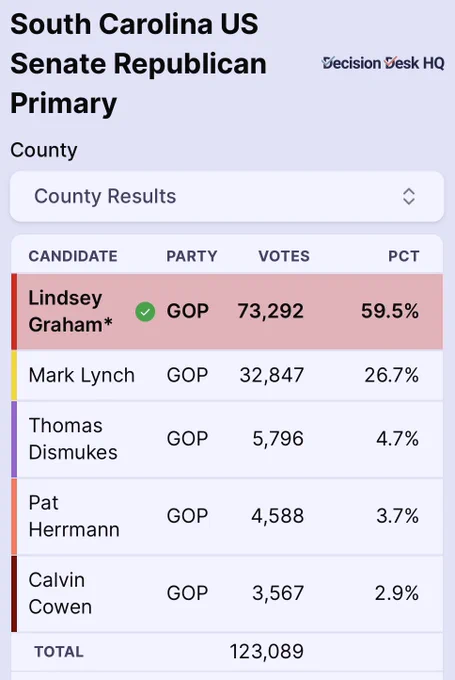Click the red color bar beside Graham

coord(14,311)
